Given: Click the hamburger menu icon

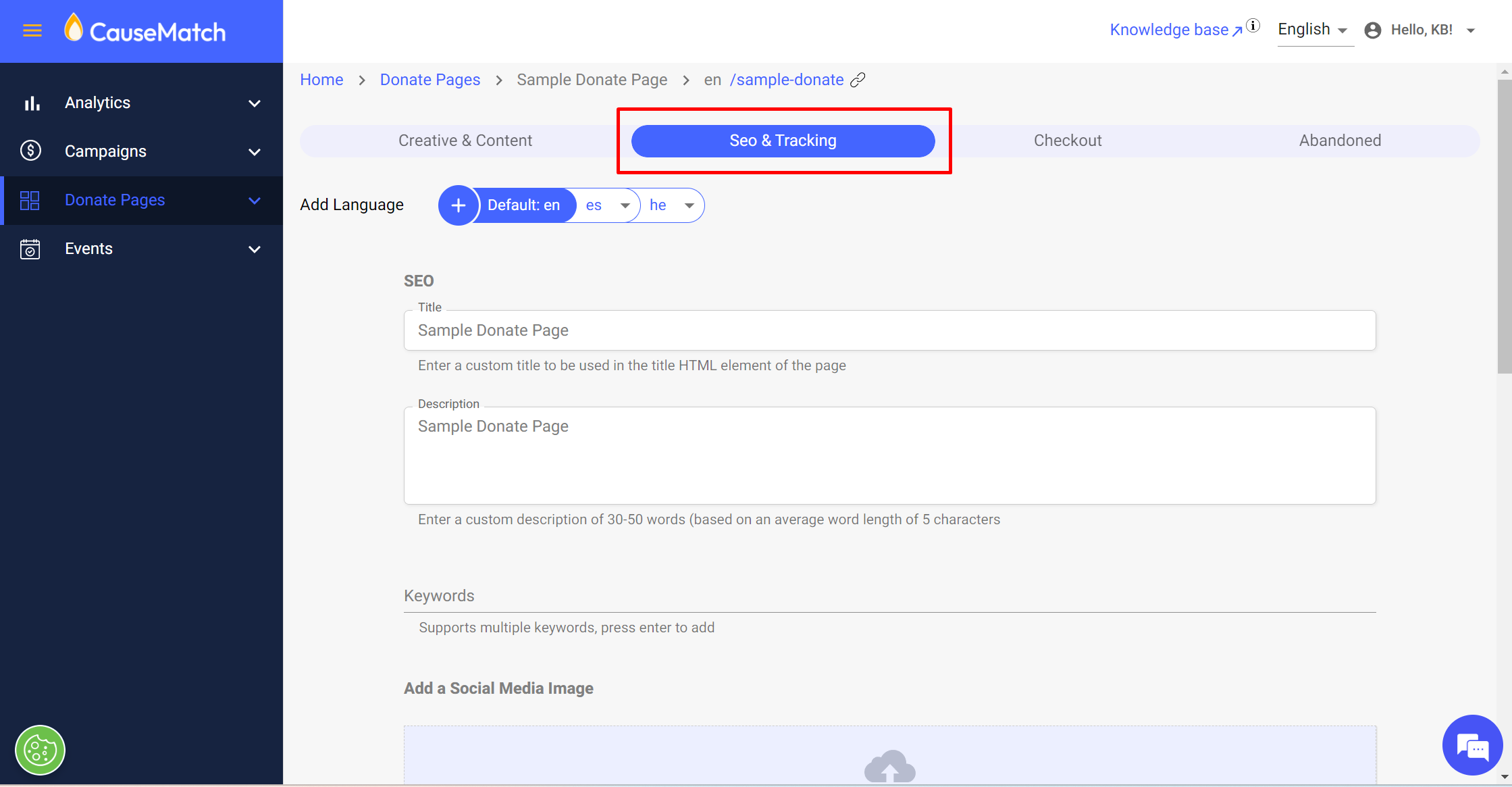Looking at the screenshot, I should [32, 30].
